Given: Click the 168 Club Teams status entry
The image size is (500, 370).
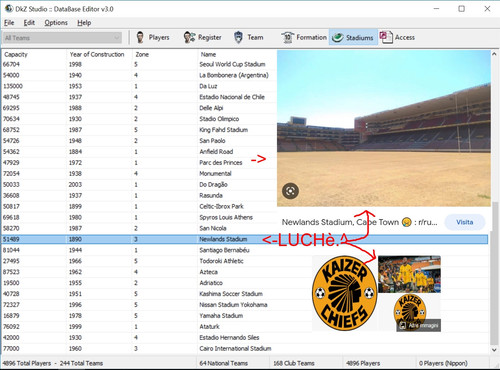Looking at the screenshot, I should [x=294, y=363].
